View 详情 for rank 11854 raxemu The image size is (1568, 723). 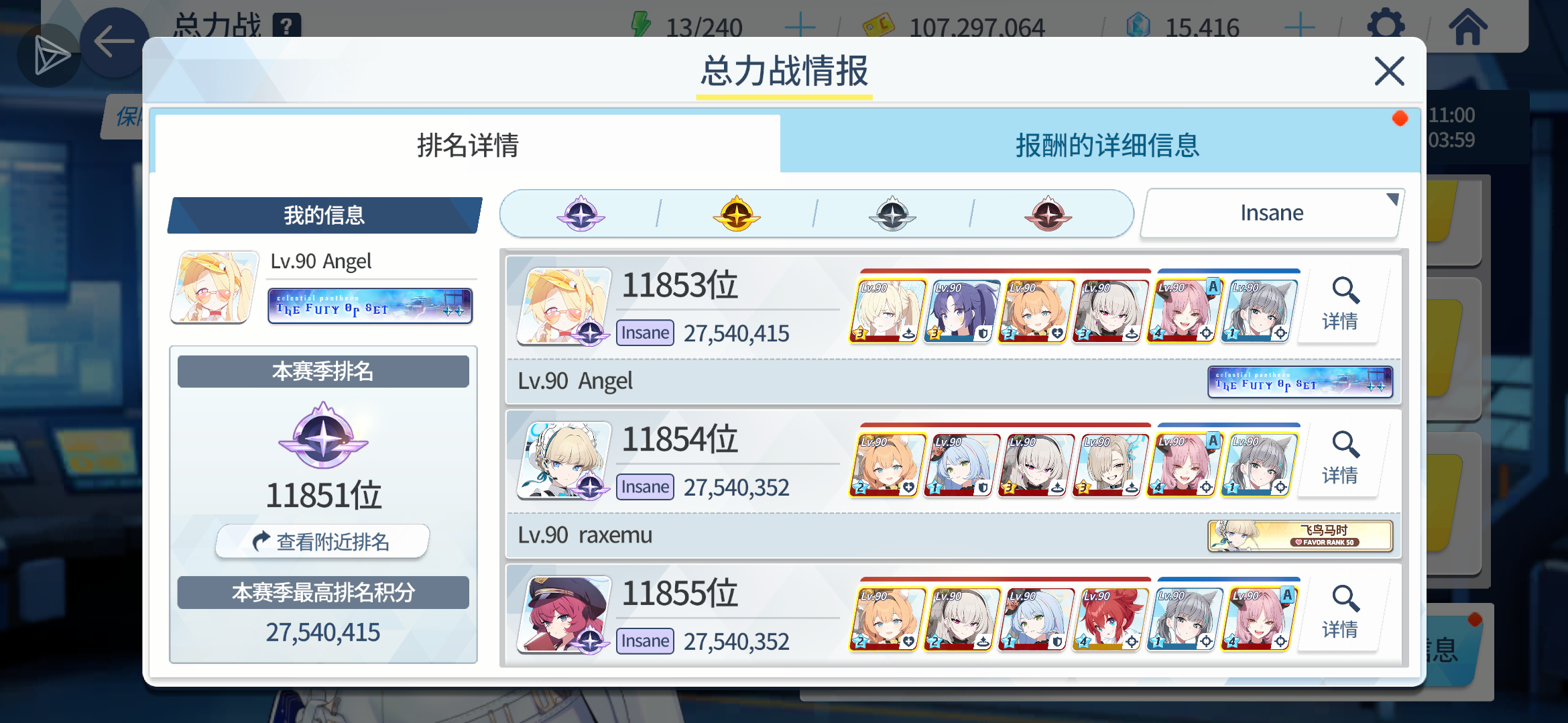[1339, 459]
